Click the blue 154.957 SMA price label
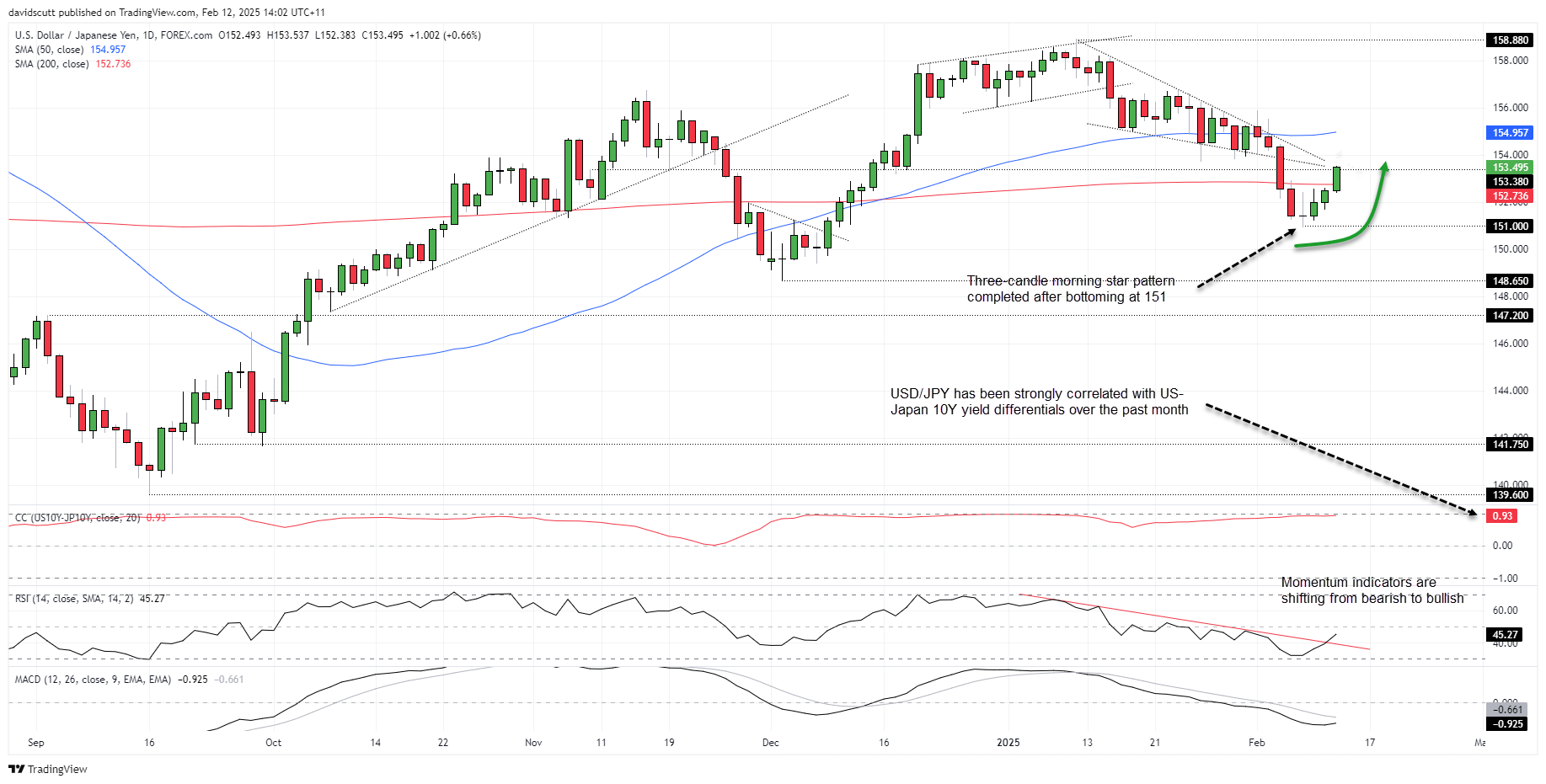The height and width of the screenshot is (784, 1546). click(x=1511, y=132)
